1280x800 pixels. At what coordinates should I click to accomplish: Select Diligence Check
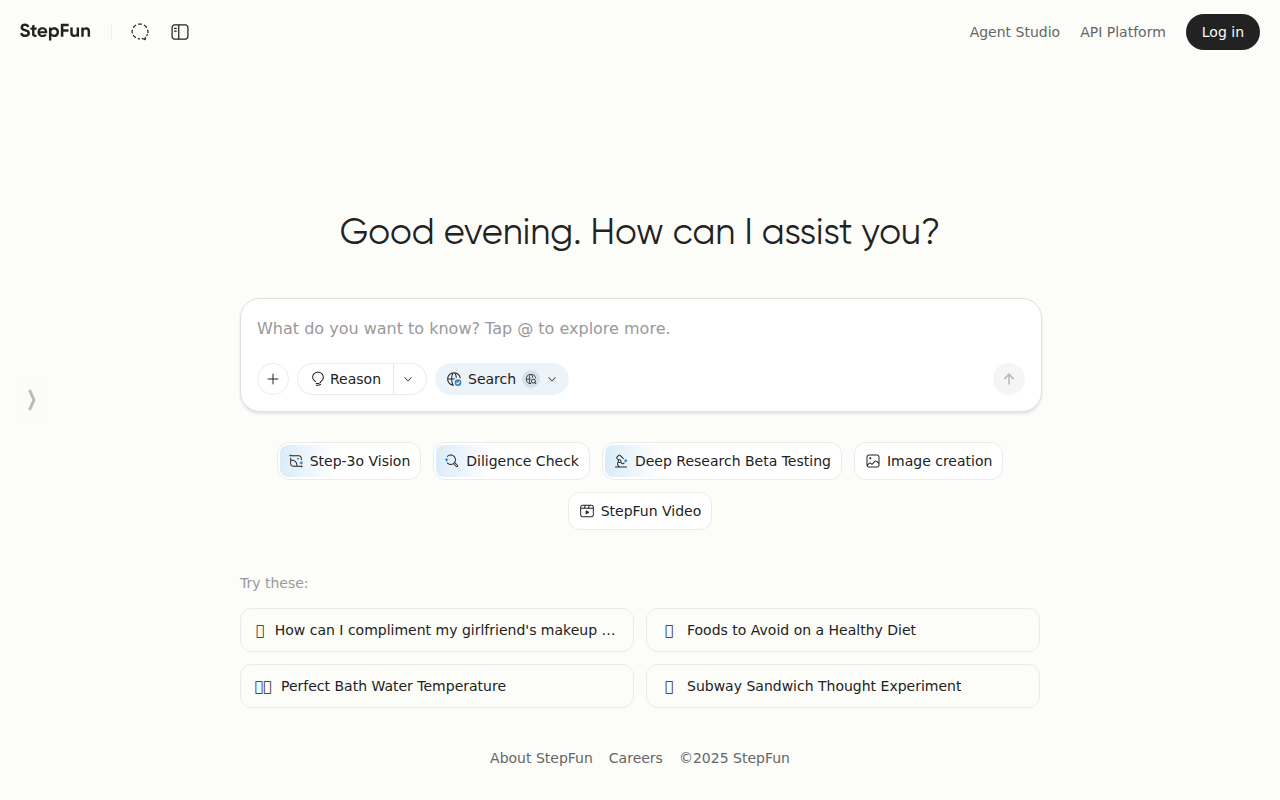click(x=512, y=461)
